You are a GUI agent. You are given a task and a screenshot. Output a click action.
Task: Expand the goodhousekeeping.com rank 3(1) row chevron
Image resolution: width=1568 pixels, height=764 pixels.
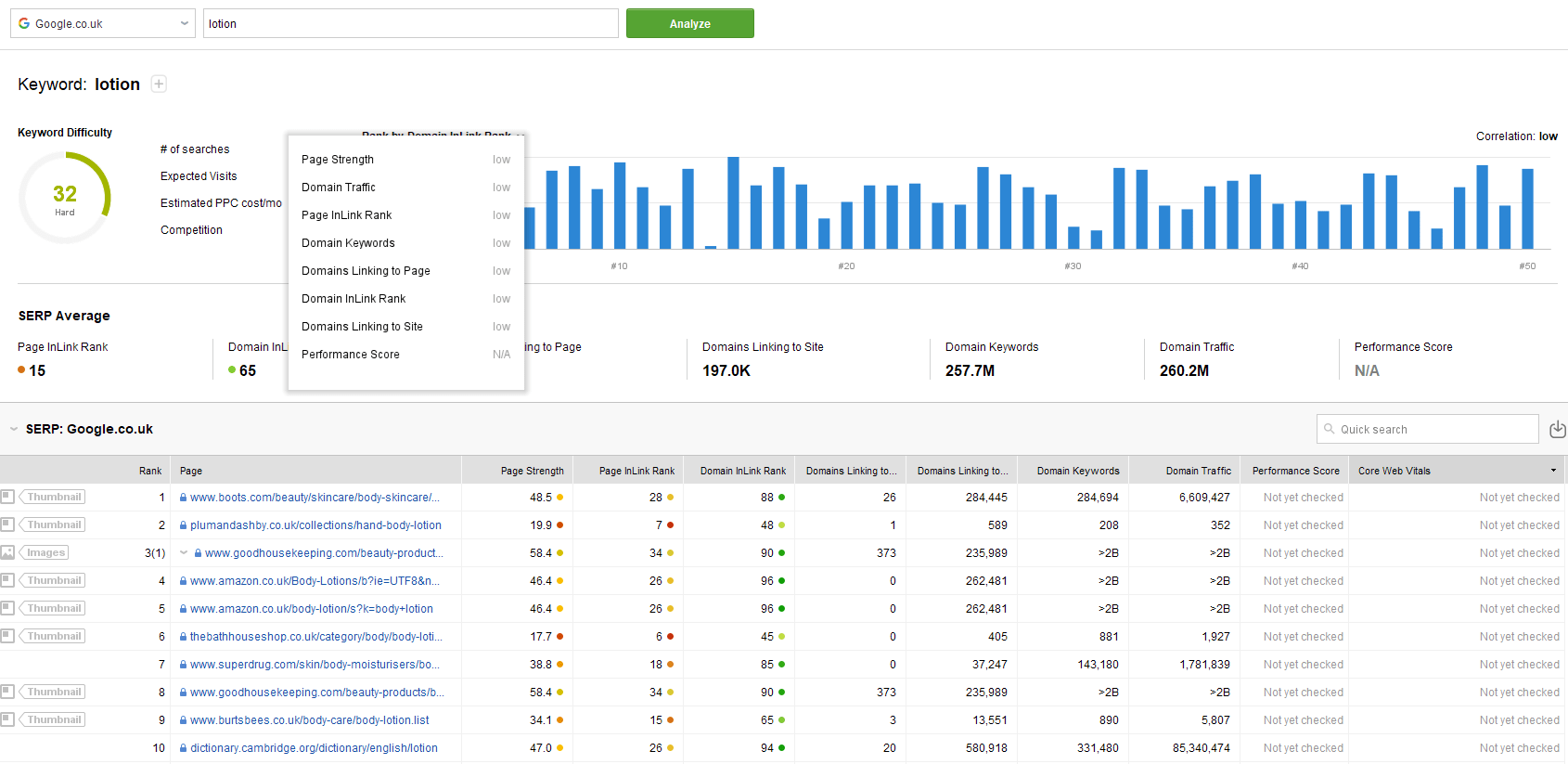pos(184,552)
